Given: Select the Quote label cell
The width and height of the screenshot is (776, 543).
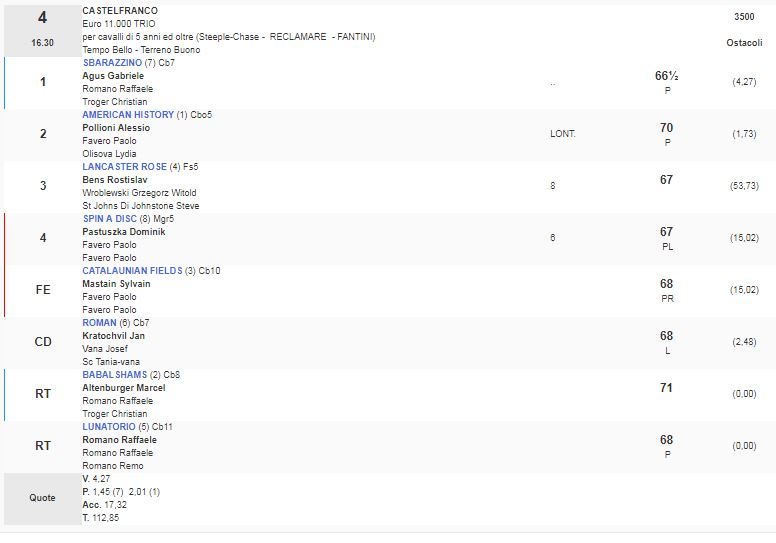Looking at the screenshot, I should [42, 497].
